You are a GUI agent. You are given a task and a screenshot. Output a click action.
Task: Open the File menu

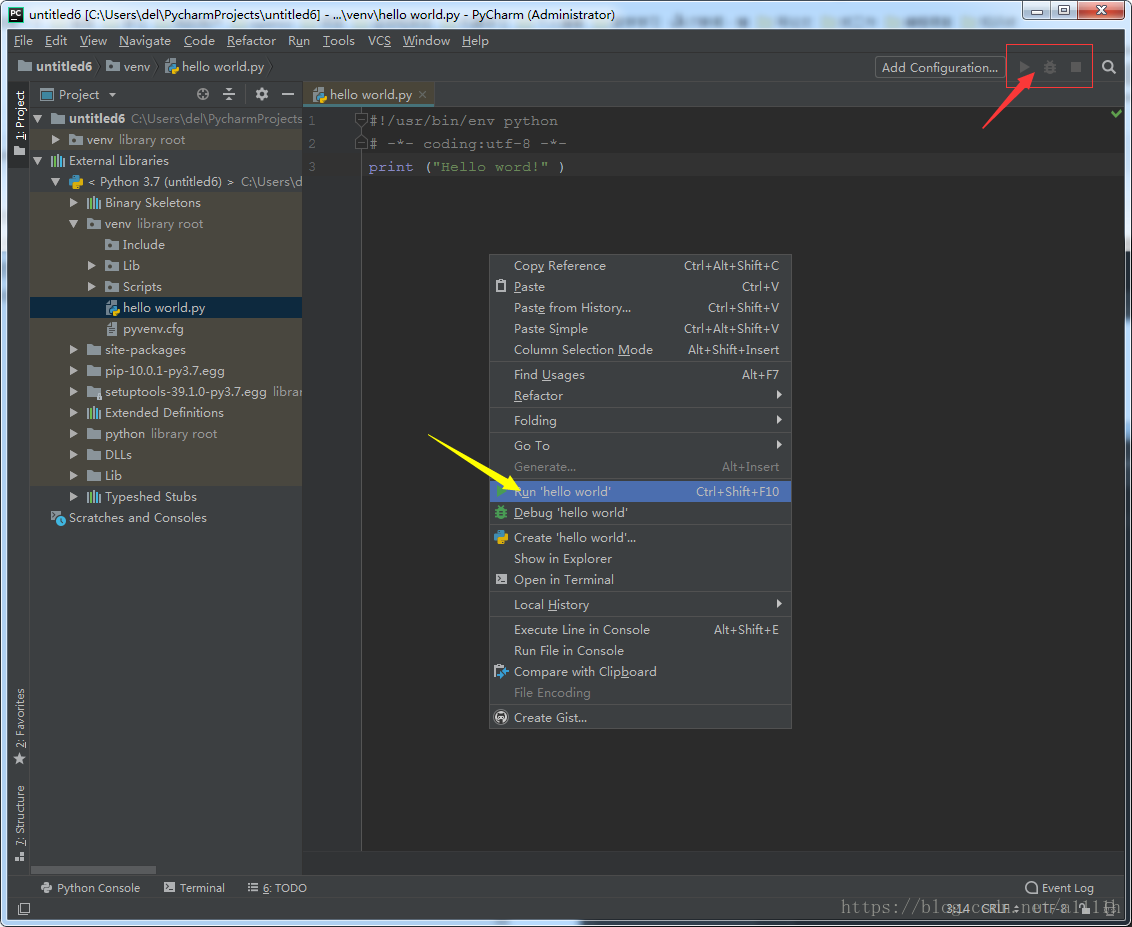23,40
